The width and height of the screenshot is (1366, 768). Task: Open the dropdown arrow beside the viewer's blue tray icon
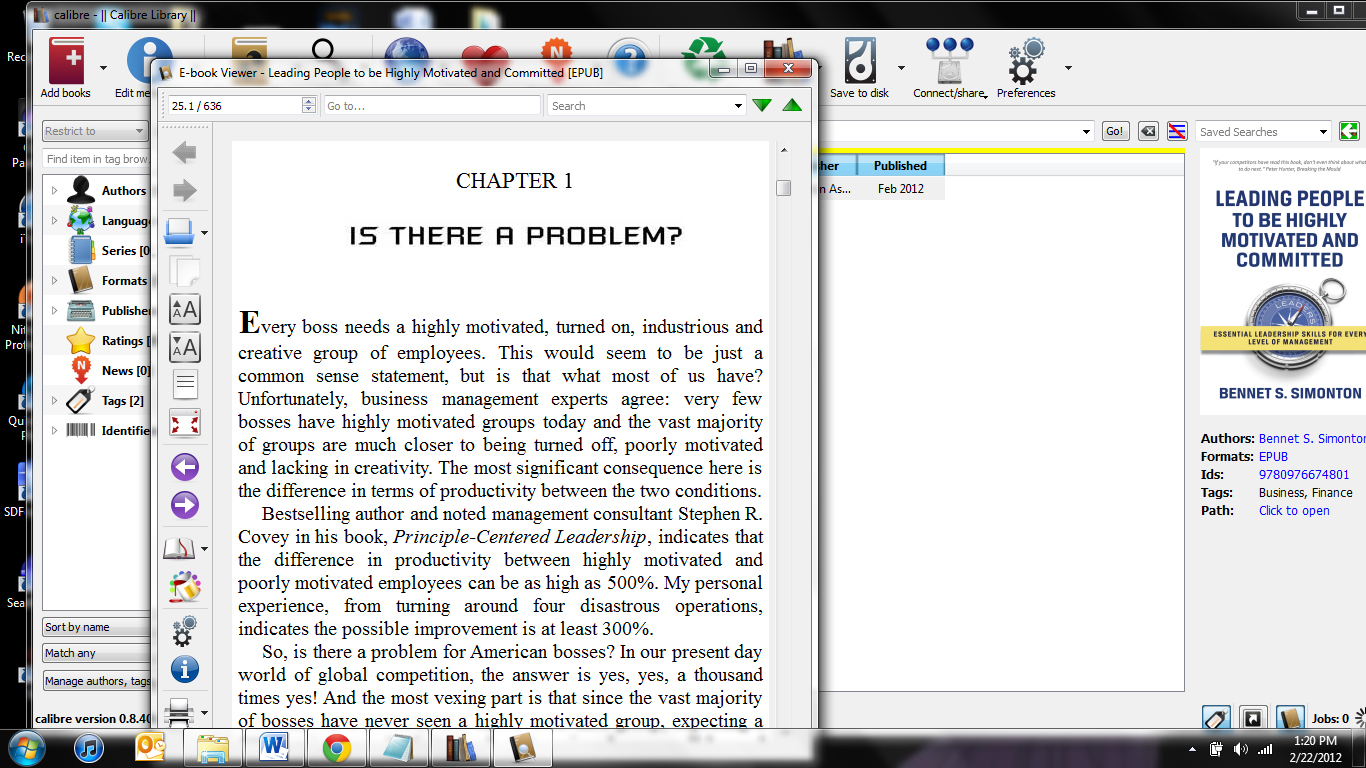(204, 233)
